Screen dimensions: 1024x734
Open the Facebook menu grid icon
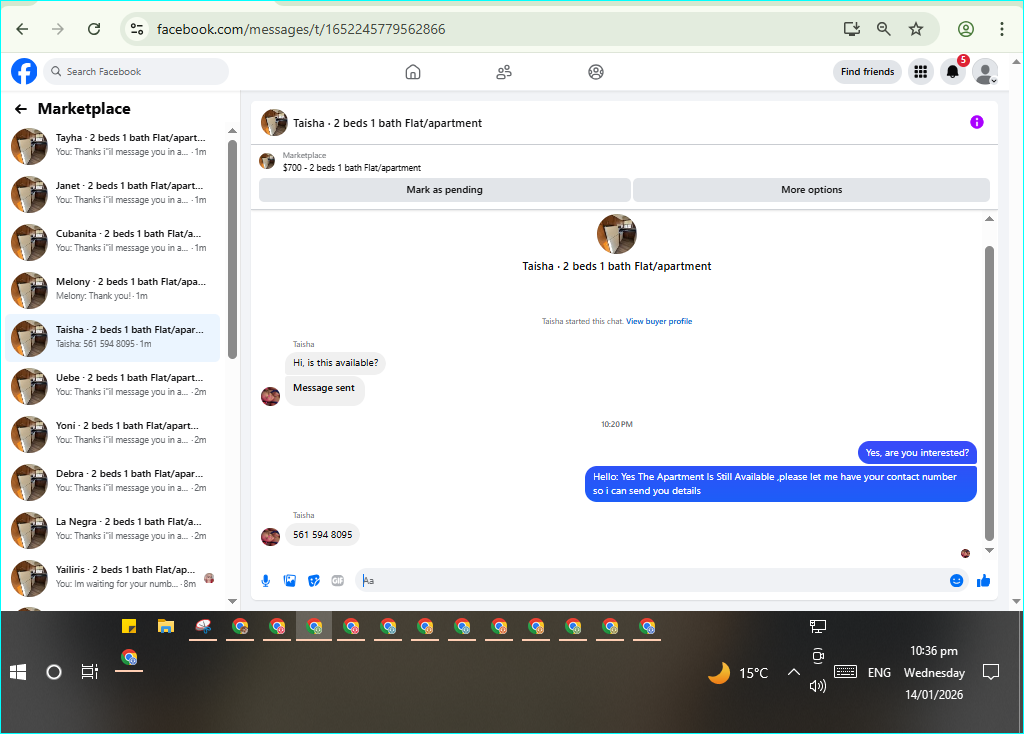point(920,72)
